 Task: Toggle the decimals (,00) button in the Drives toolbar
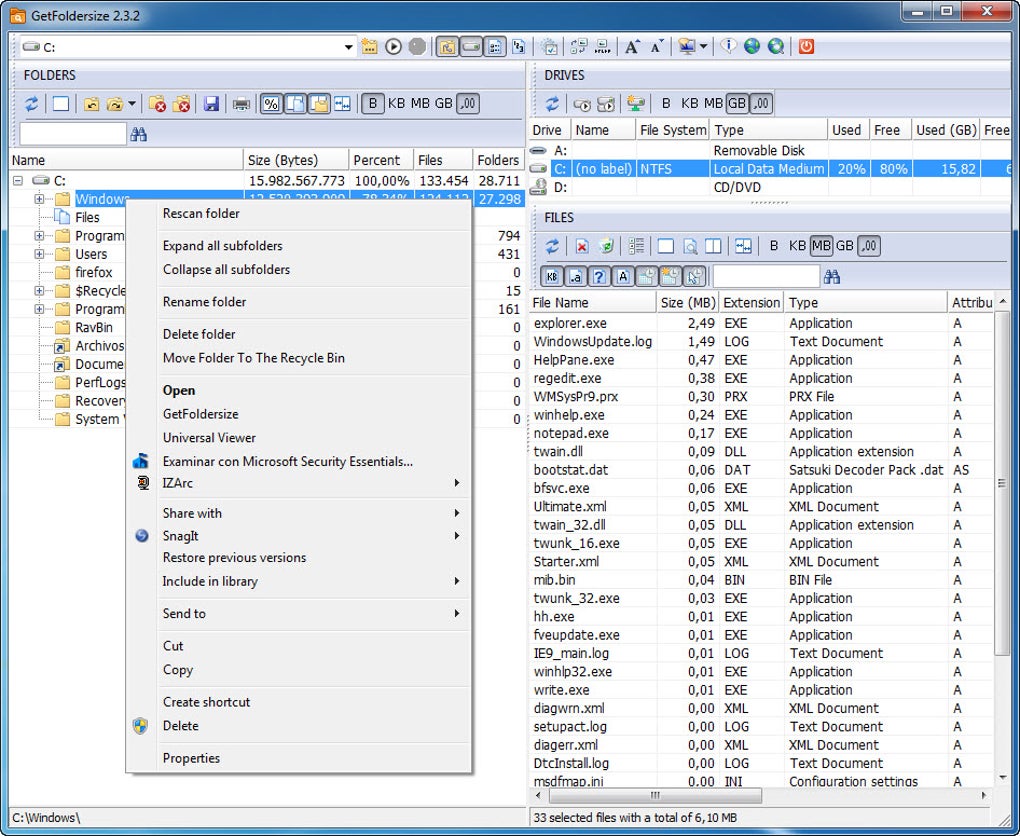760,103
